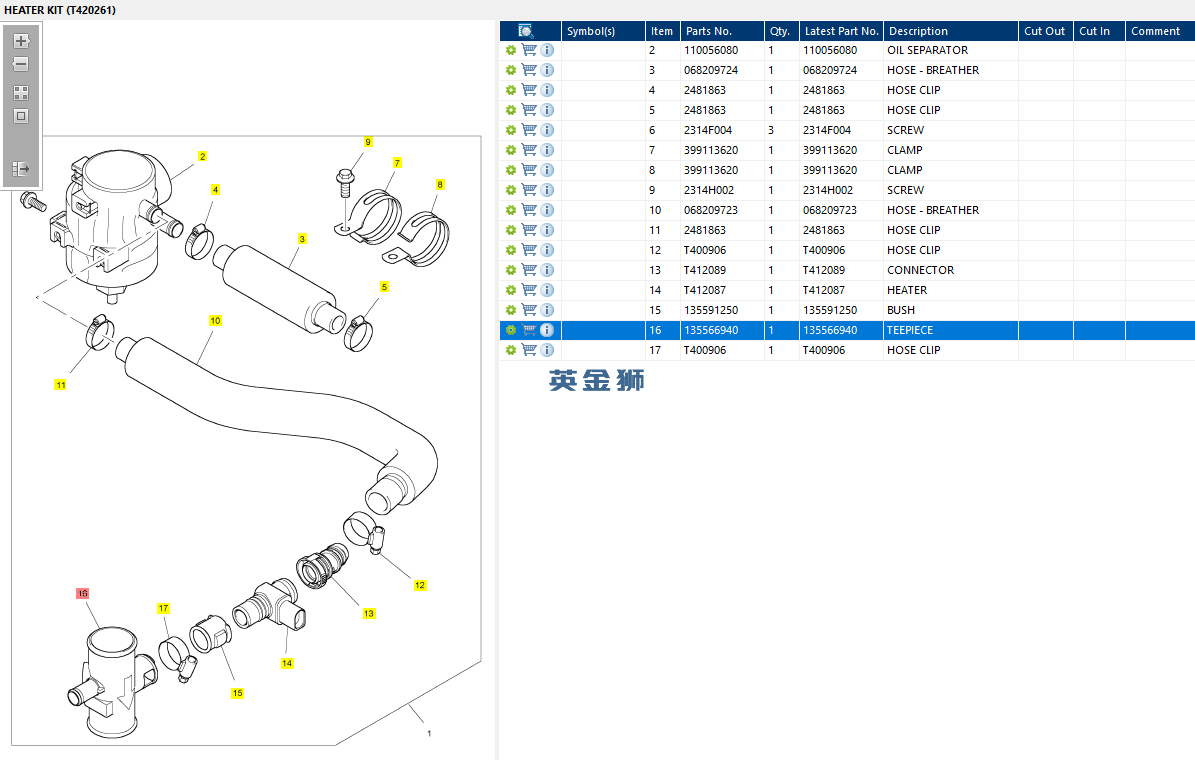Select callout 11 on the diagram
The width and height of the screenshot is (1195, 760).
pos(61,385)
